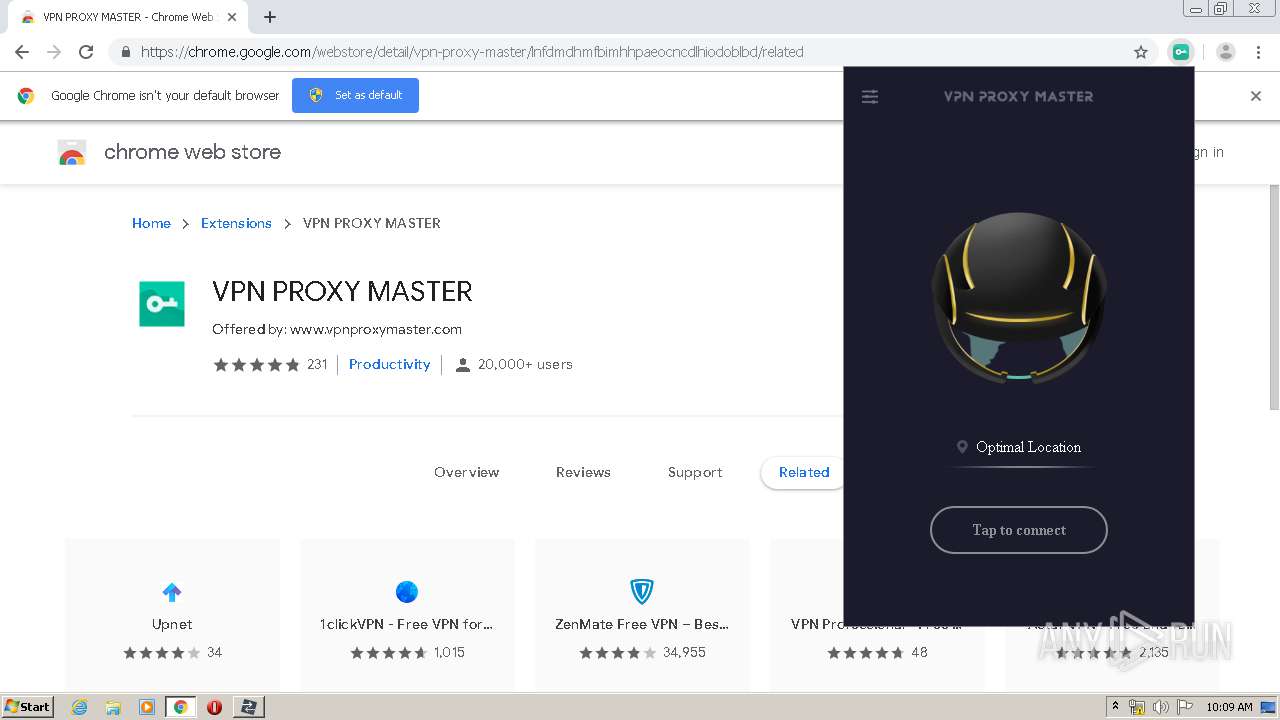
Task: Click the system tray volume icon
Action: (x=1161, y=707)
